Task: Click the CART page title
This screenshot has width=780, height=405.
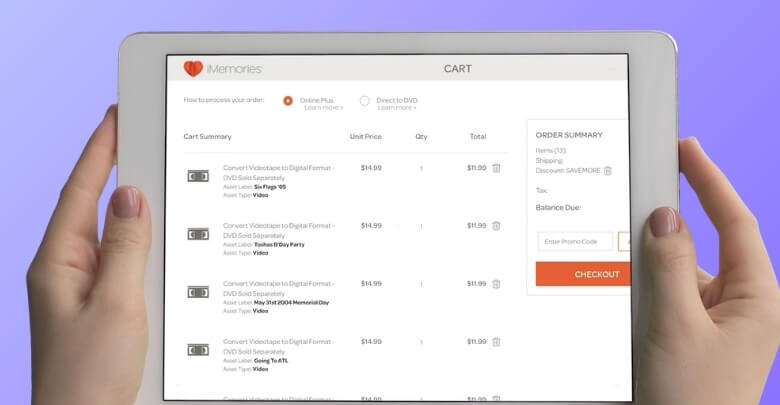Action: (x=458, y=69)
